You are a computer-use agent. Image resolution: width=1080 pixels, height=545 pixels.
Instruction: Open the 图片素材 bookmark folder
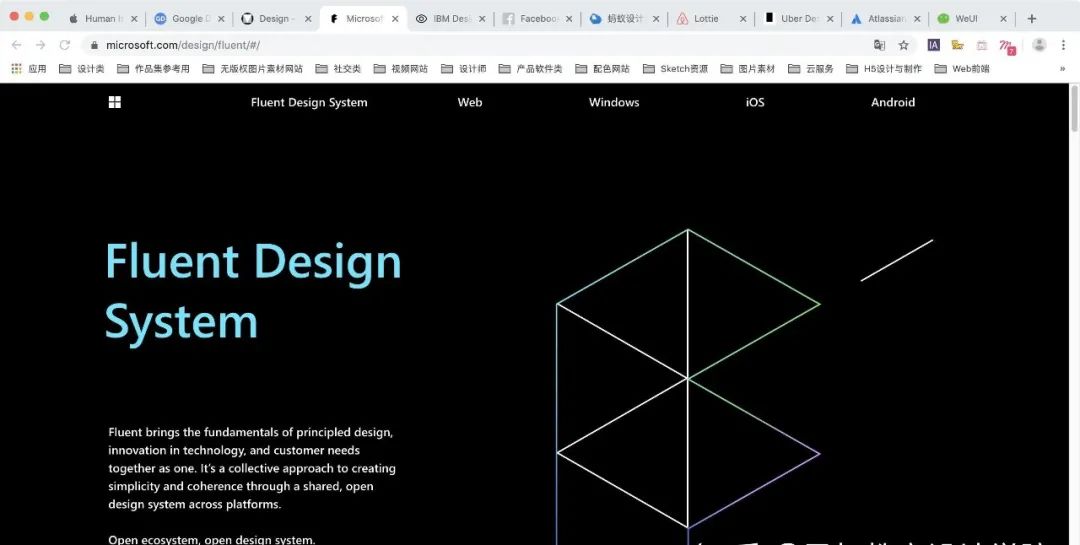click(747, 69)
